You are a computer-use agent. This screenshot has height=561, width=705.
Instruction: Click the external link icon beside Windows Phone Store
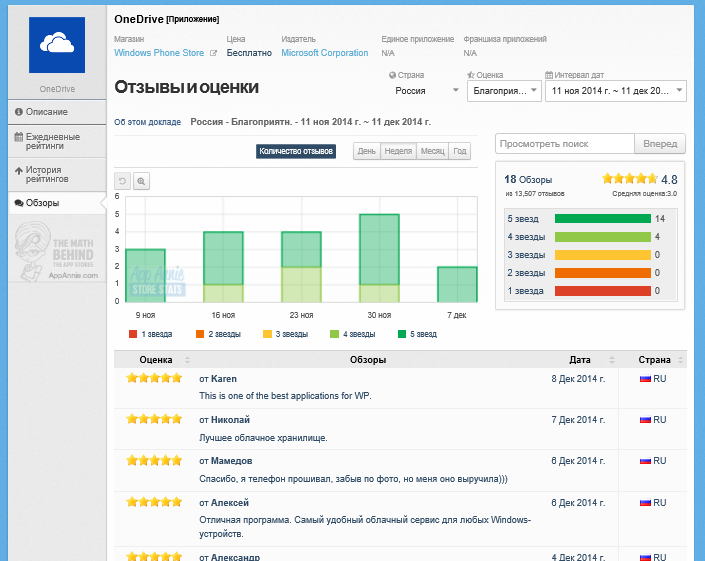click(x=214, y=53)
